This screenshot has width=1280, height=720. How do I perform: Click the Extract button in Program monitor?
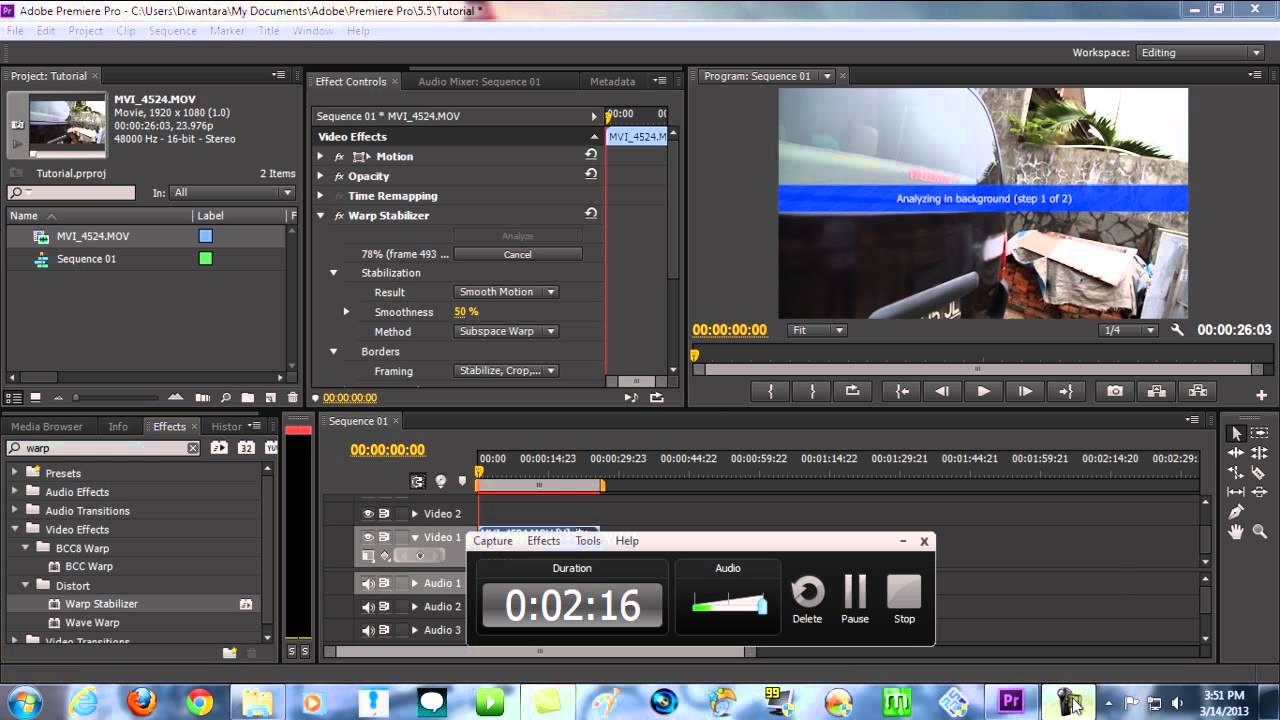[x=1197, y=392]
